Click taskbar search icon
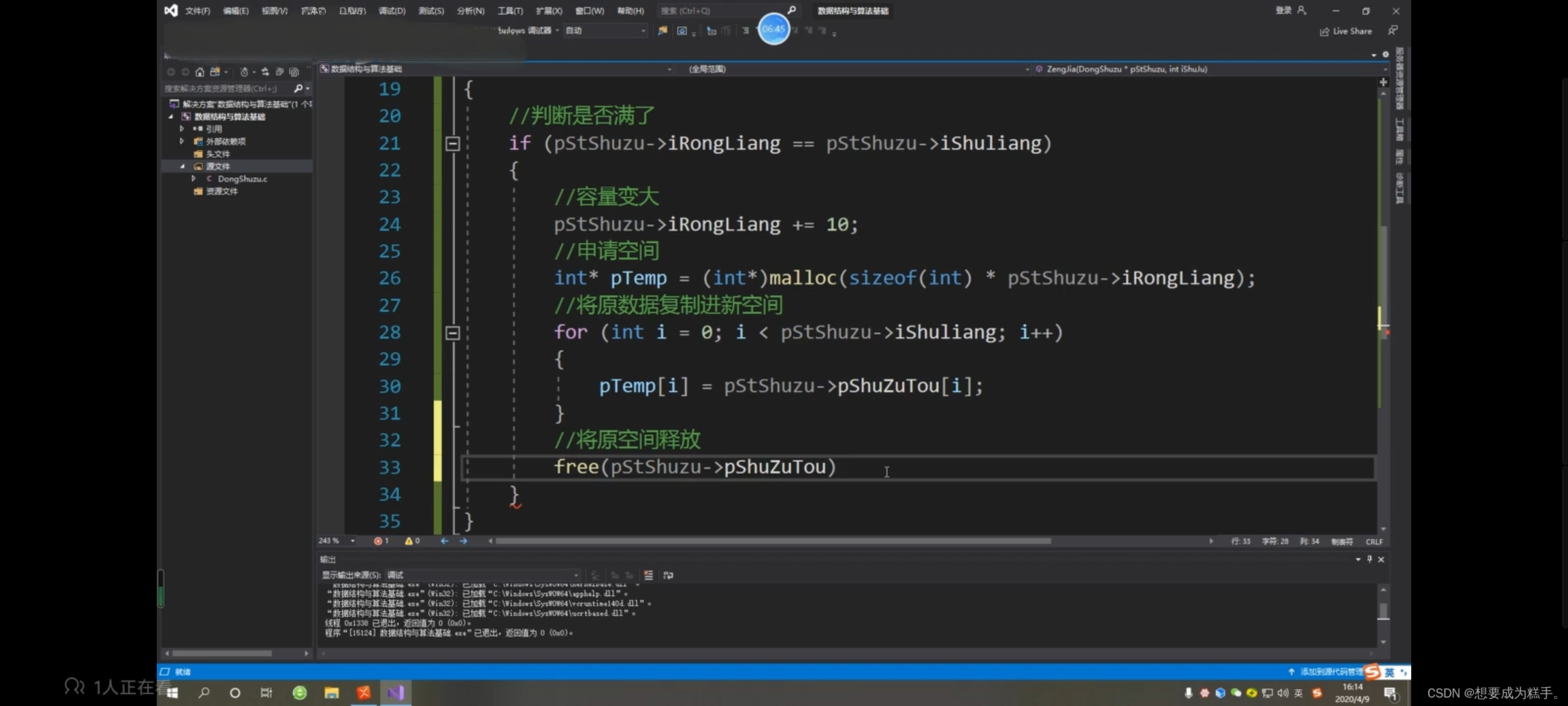This screenshot has width=1568, height=706. [204, 693]
